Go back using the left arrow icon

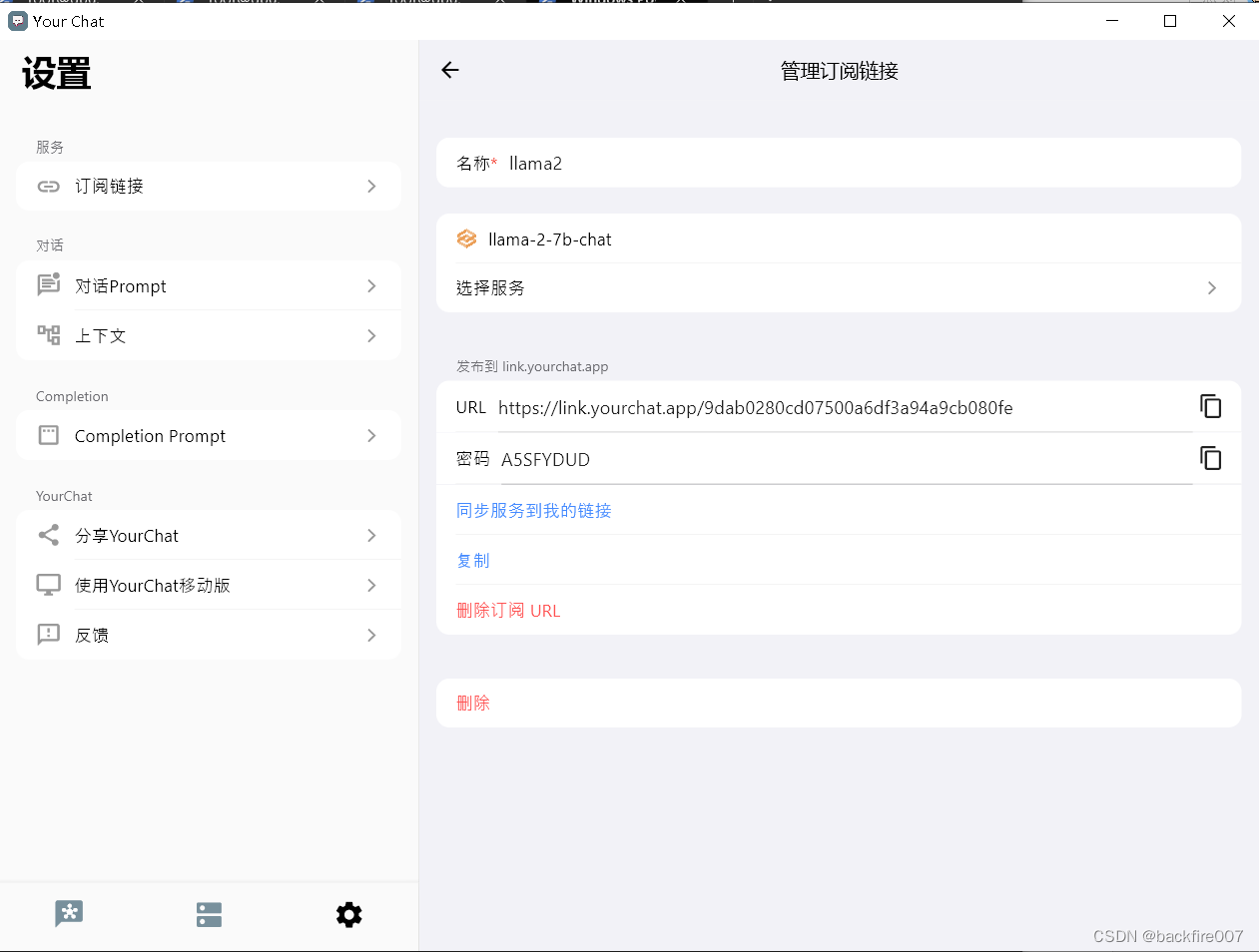450,70
